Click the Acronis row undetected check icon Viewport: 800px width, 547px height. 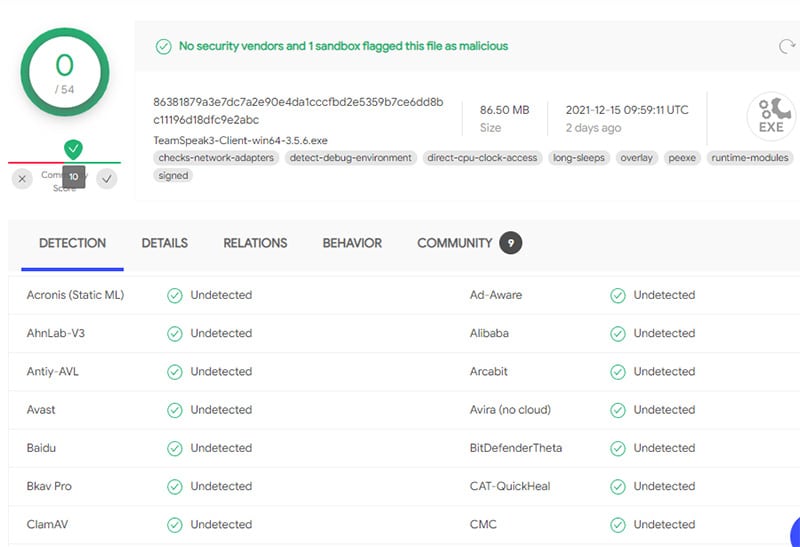(174, 295)
